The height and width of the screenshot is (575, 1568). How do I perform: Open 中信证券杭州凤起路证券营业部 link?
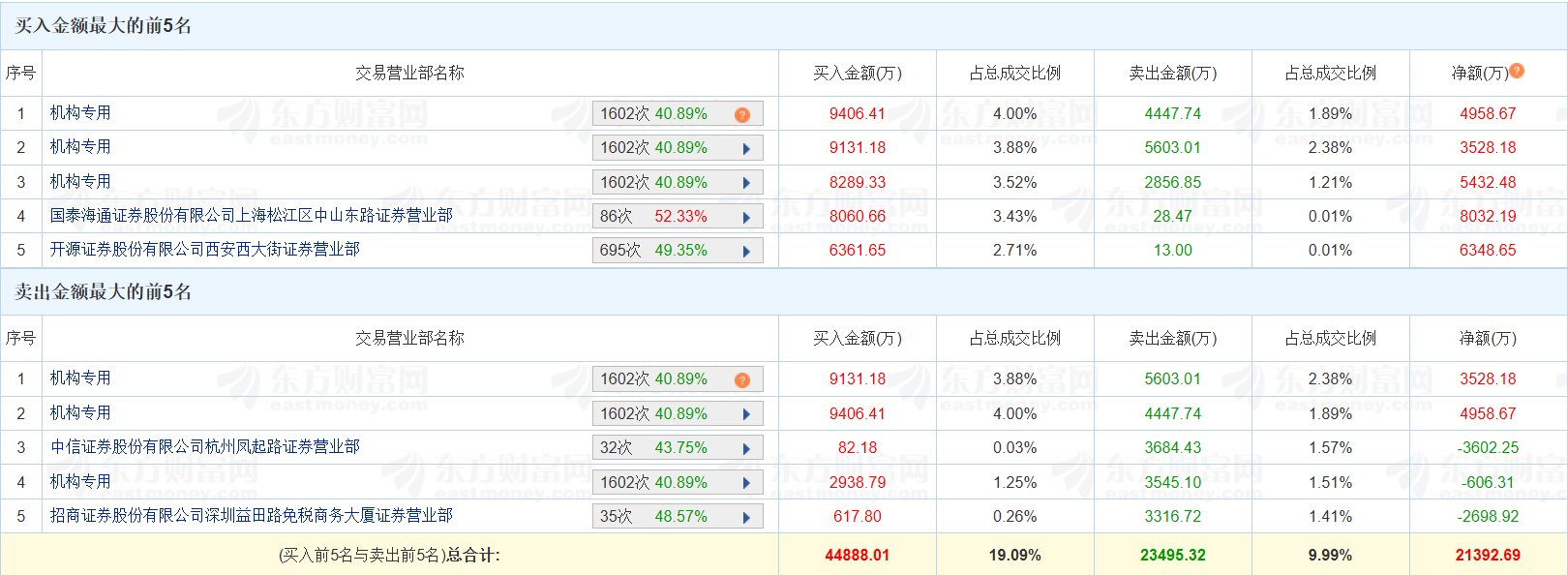[x=205, y=447]
